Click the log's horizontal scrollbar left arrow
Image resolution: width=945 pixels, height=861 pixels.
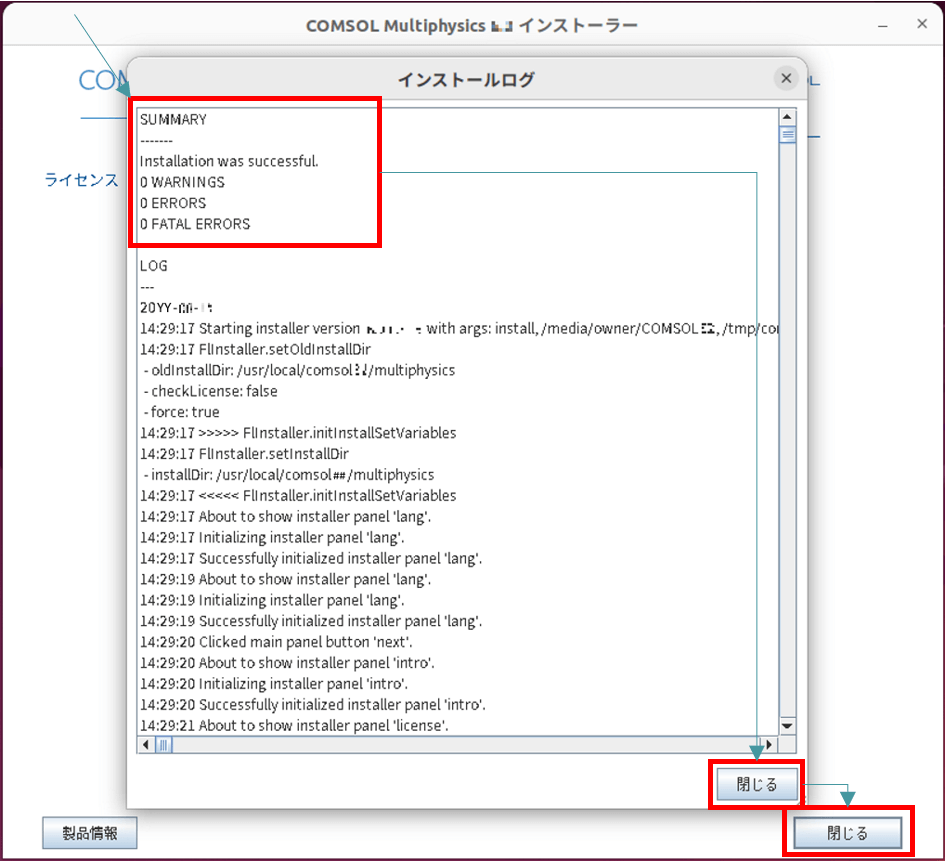click(145, 745)
